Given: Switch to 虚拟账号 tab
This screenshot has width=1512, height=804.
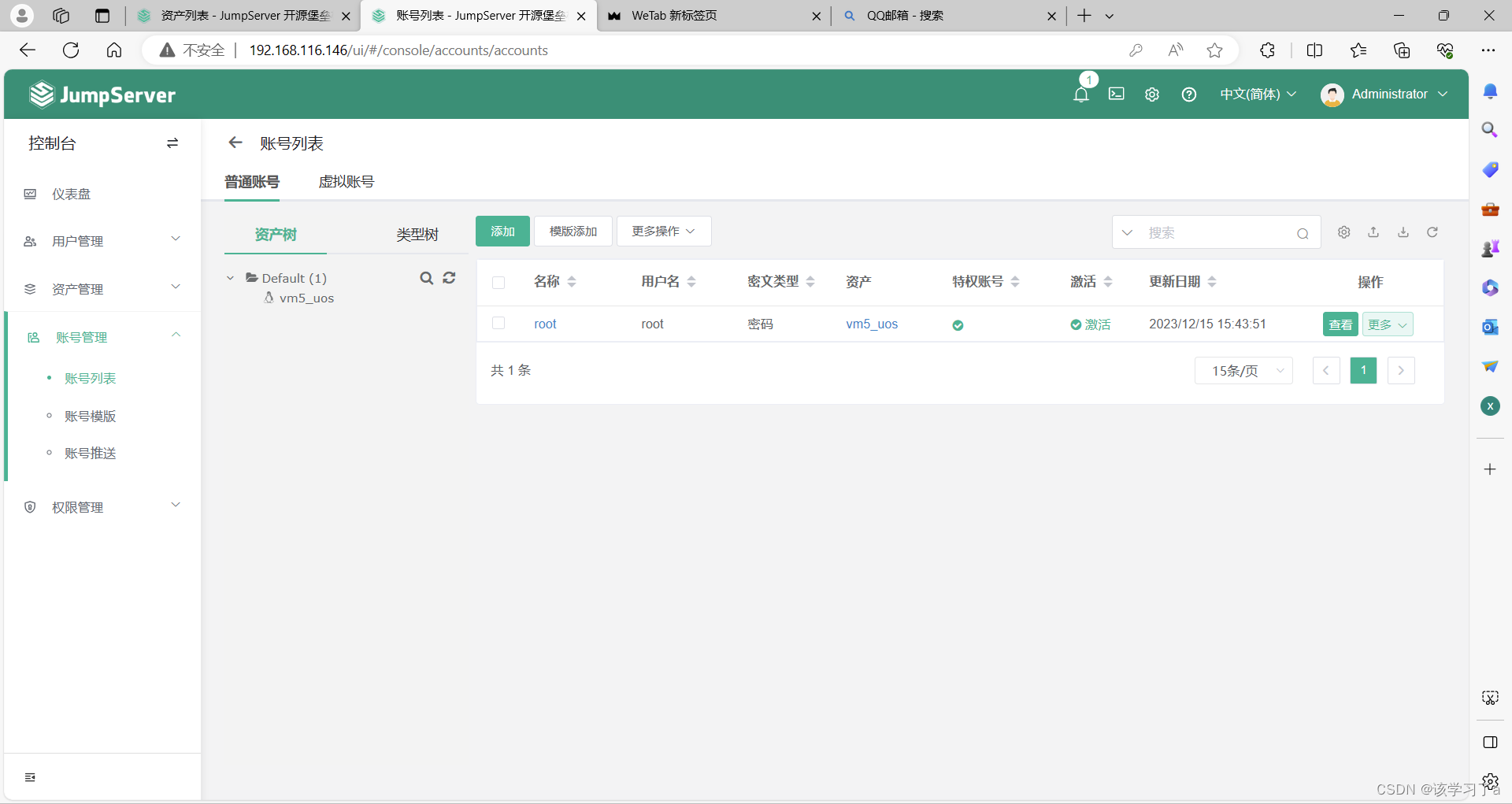Looking at the screenshot, I should pyautogui.click(x=346, y=182).
